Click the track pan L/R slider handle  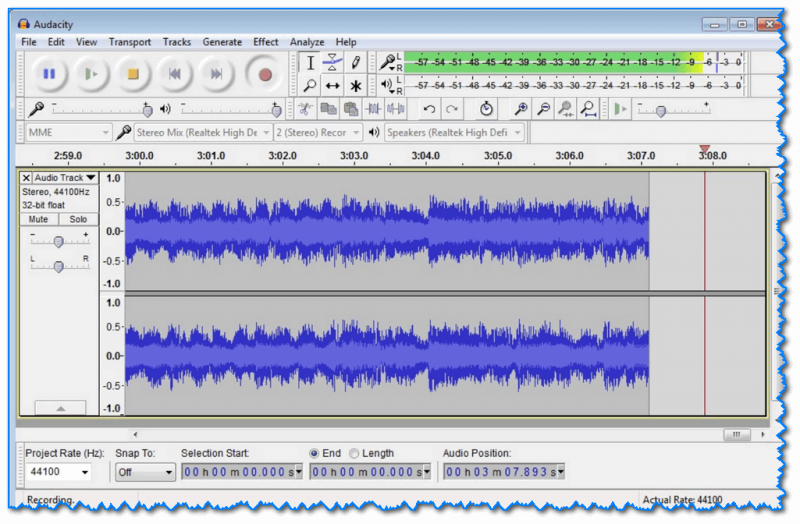point(59,266)
